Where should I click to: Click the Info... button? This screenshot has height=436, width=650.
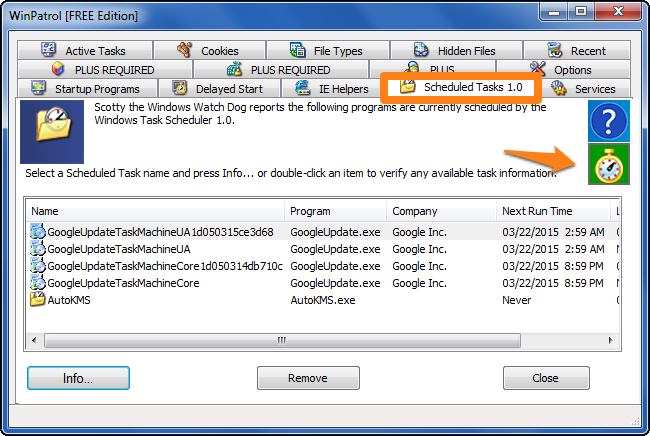[x=78, y=378]
